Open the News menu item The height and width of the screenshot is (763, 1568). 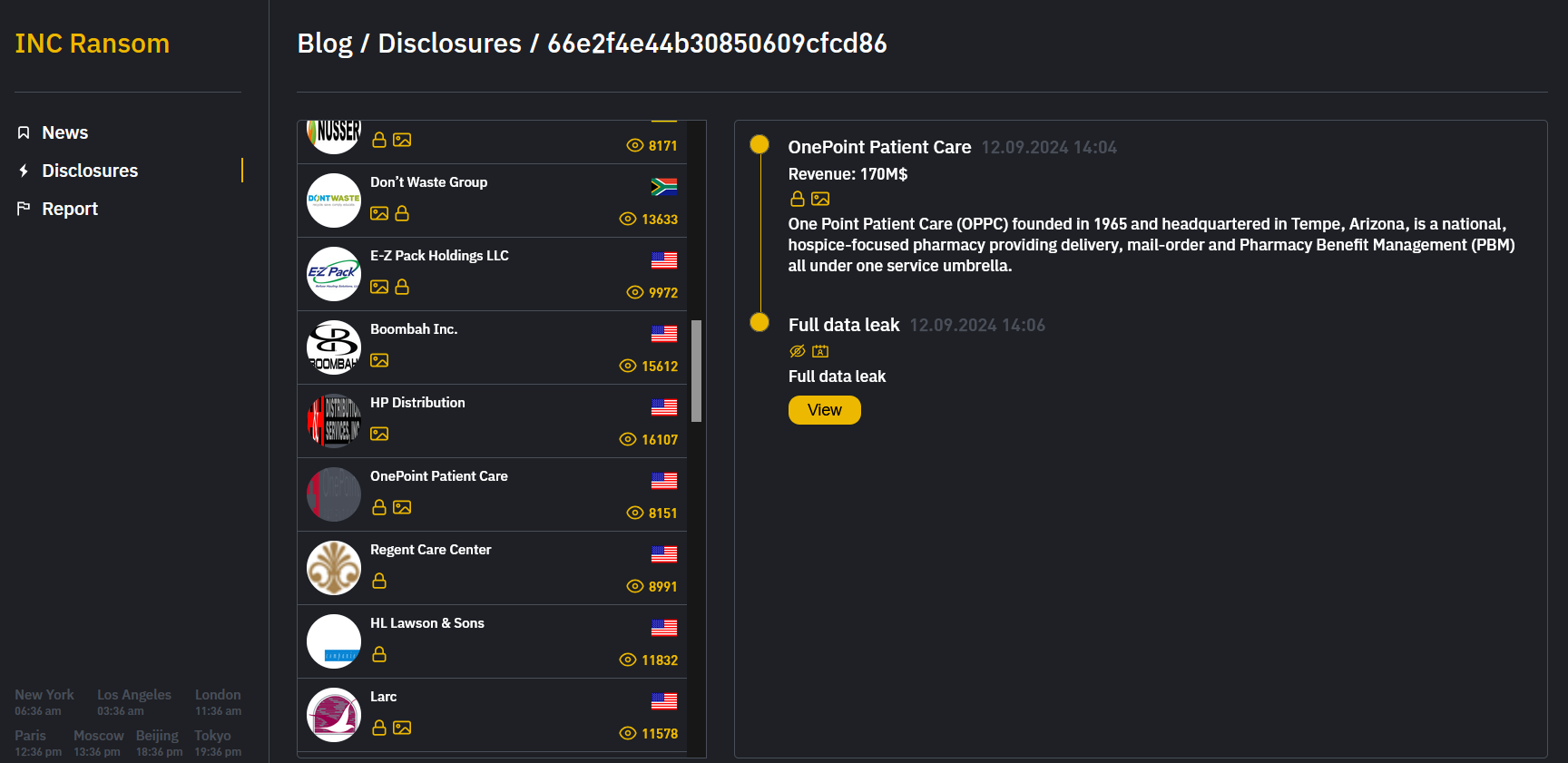(x=64, y=133)
